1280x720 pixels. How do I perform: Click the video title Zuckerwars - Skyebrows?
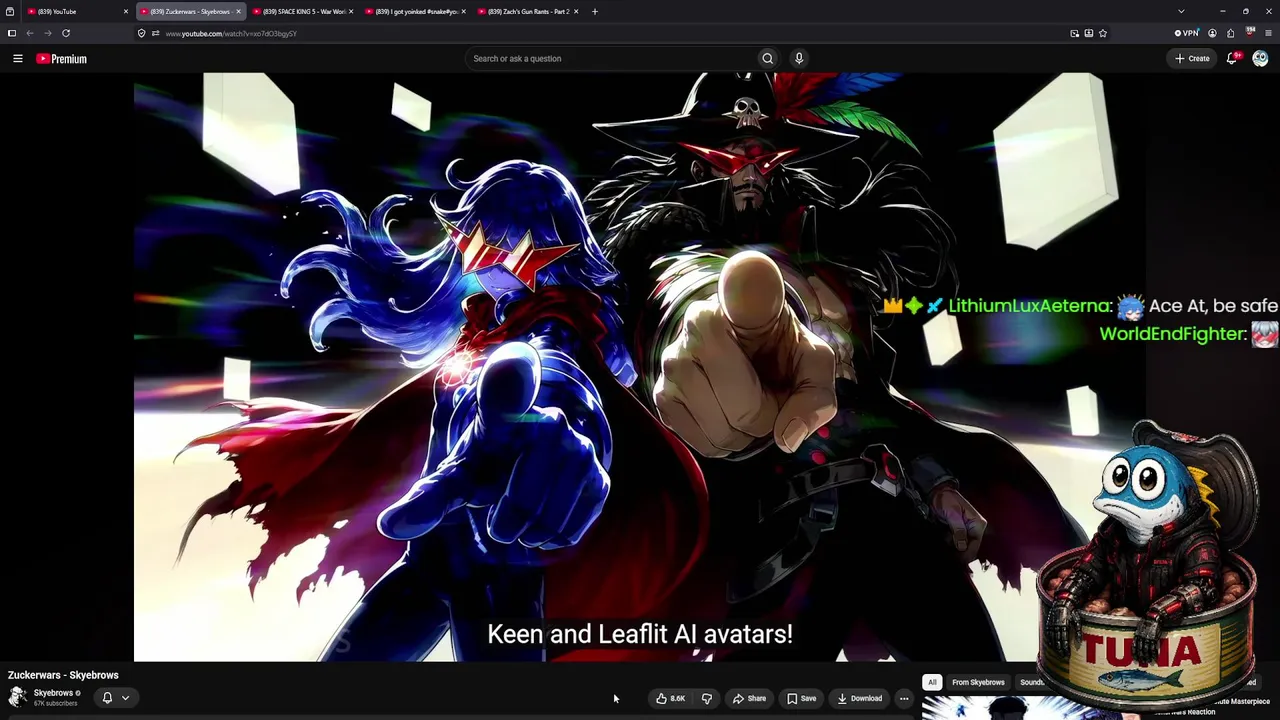63,675
